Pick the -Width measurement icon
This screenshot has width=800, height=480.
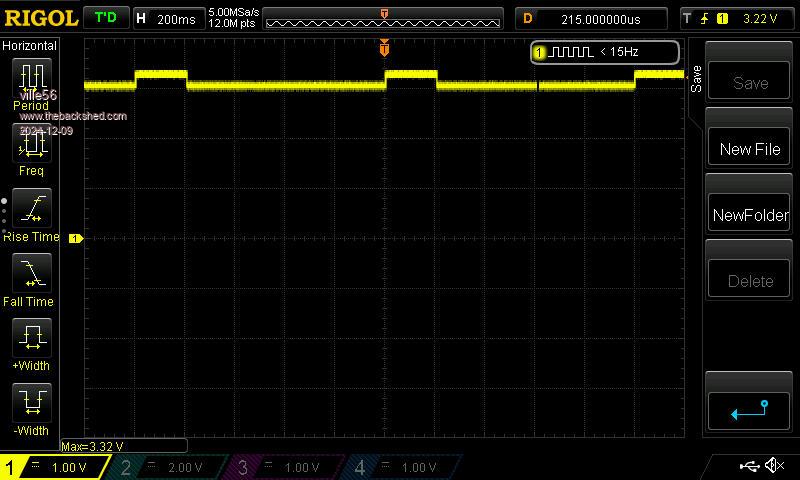[31, 402]
